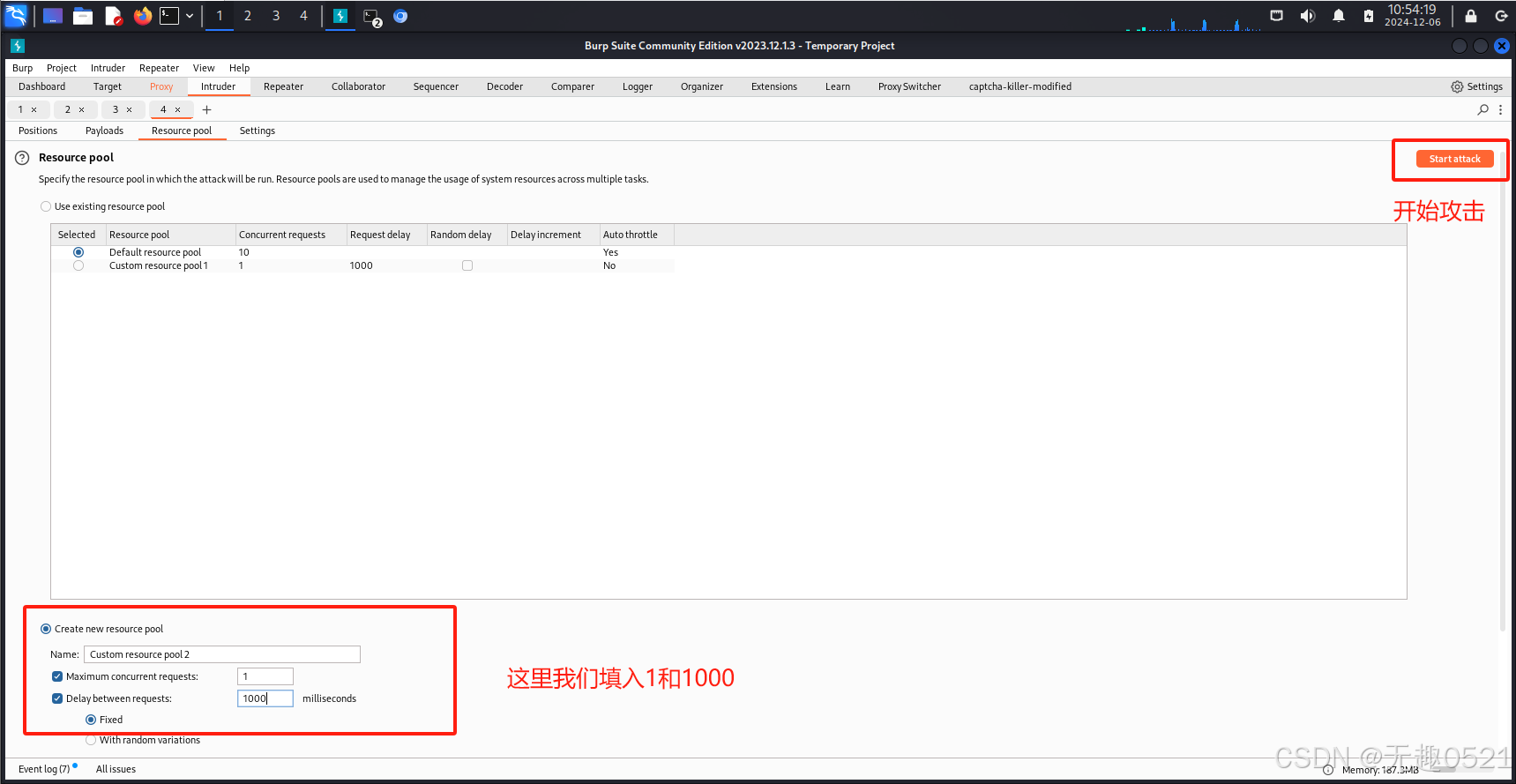The width and height of the screenshot is (1516, 784).
Task: Click the search magnifier icon
Action: tap(1483, 110)
